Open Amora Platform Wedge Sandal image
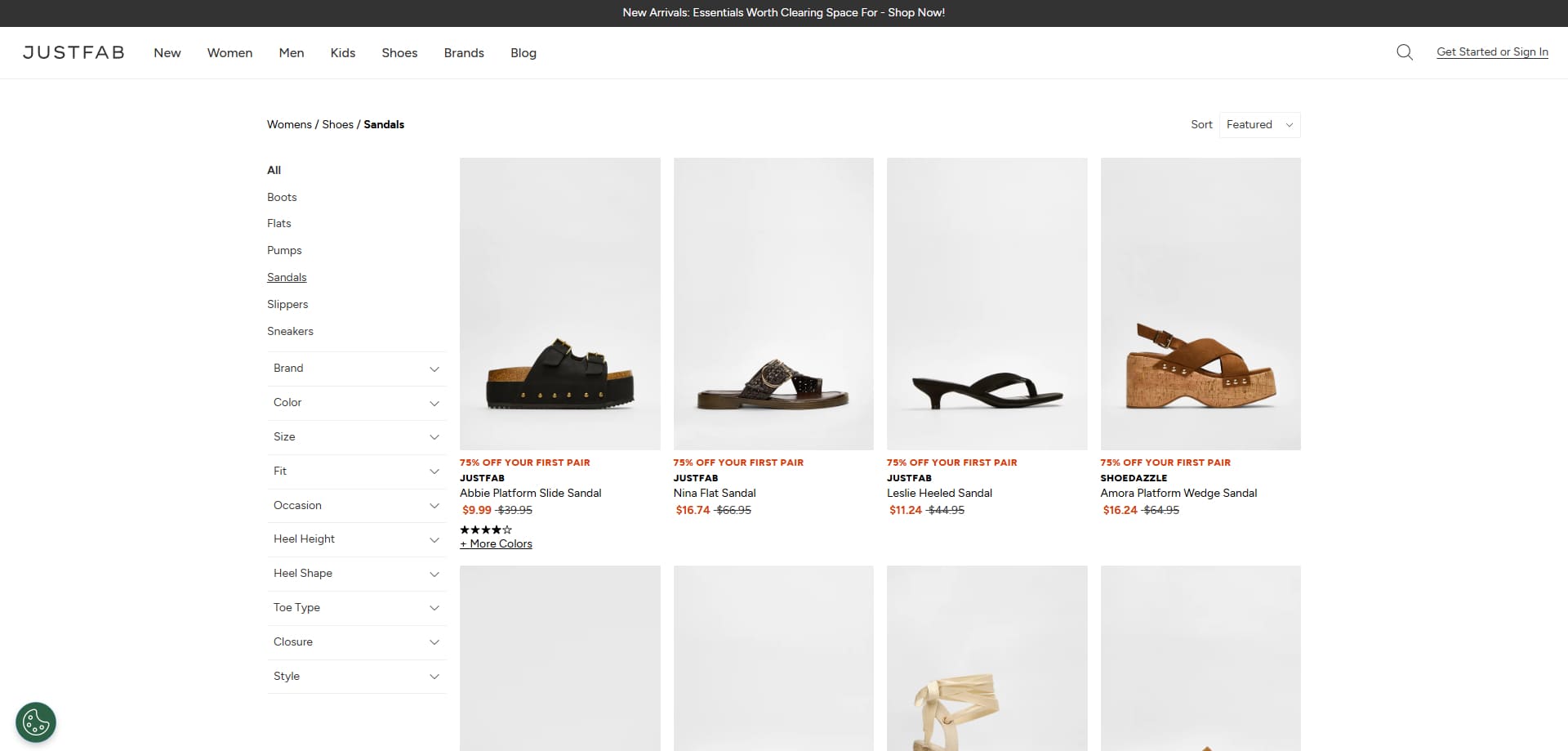Image resolution: width=1568 pixels, height=751 pixels. (1200, 304)
